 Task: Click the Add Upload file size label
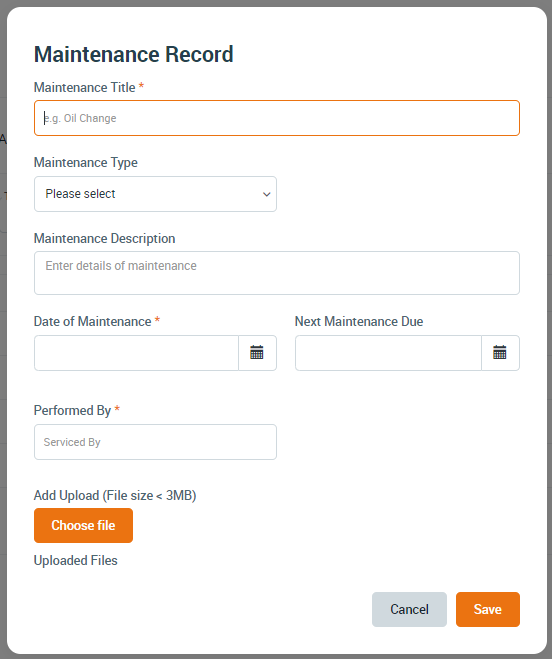[x=115, y=496]
